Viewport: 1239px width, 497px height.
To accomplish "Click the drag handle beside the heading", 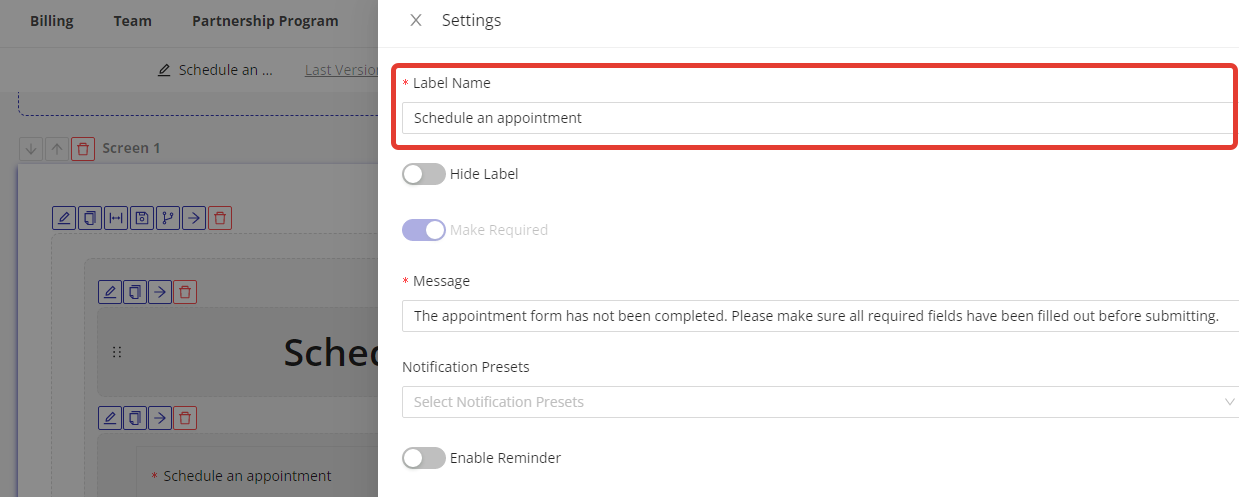I will [x=117, y=352].
